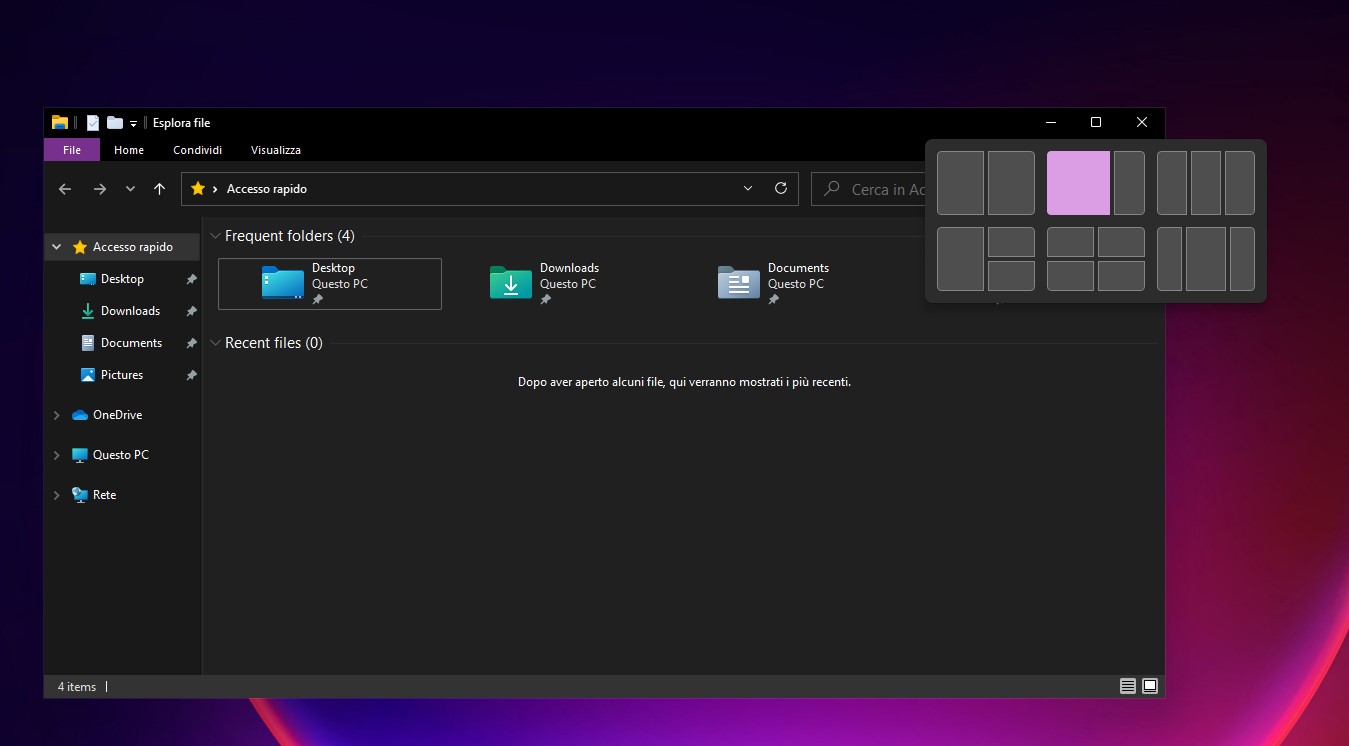1349x746 pixels.
Task: Select Accesso rapido in the sidebar
Action: (122, 247)
